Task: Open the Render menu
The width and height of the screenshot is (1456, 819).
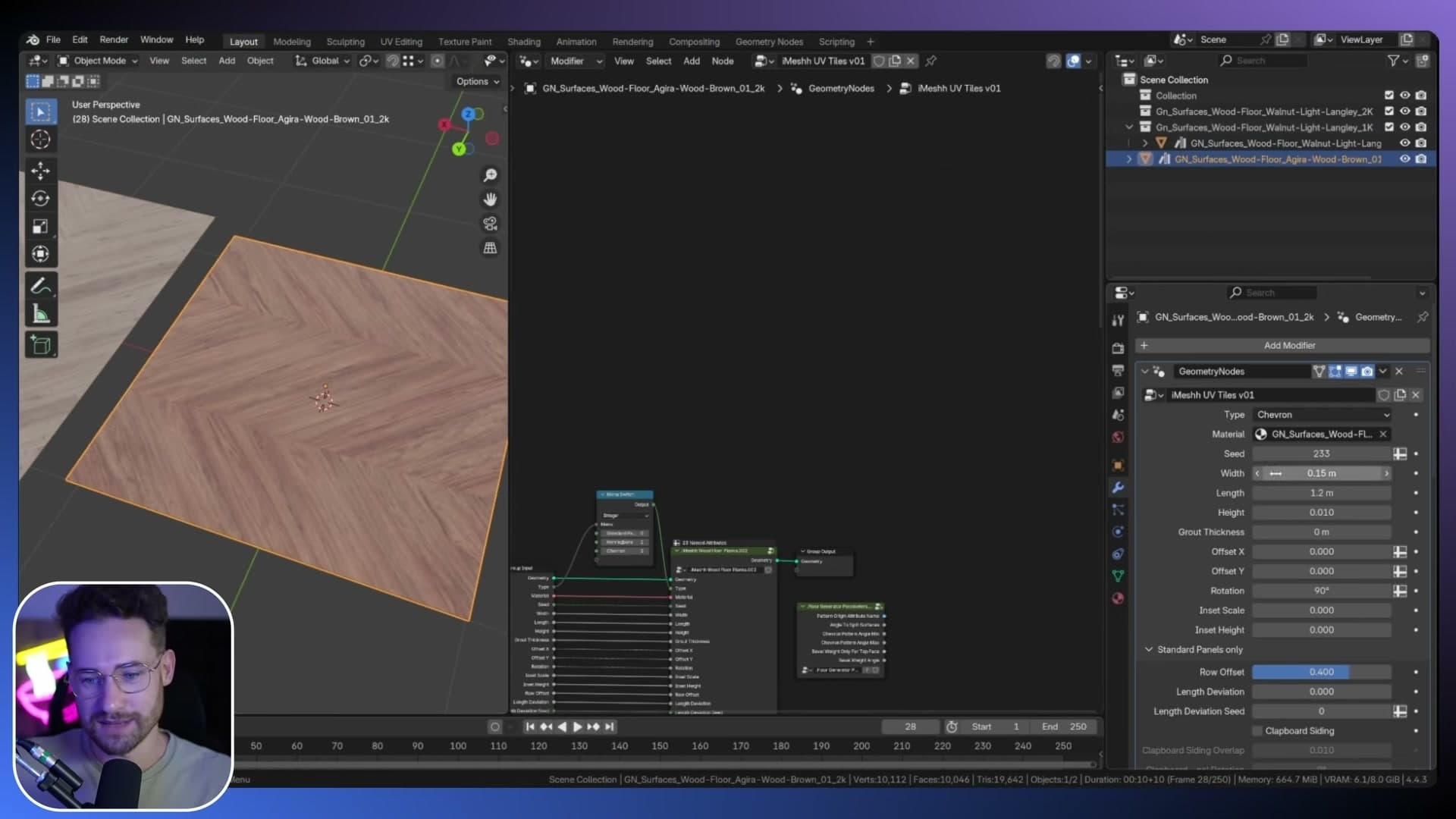Action: click(114, 39)
